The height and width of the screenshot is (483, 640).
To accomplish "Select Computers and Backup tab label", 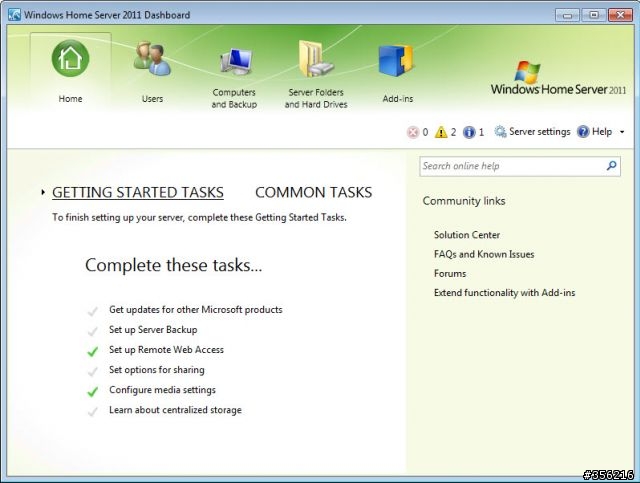I will [234, 98].
